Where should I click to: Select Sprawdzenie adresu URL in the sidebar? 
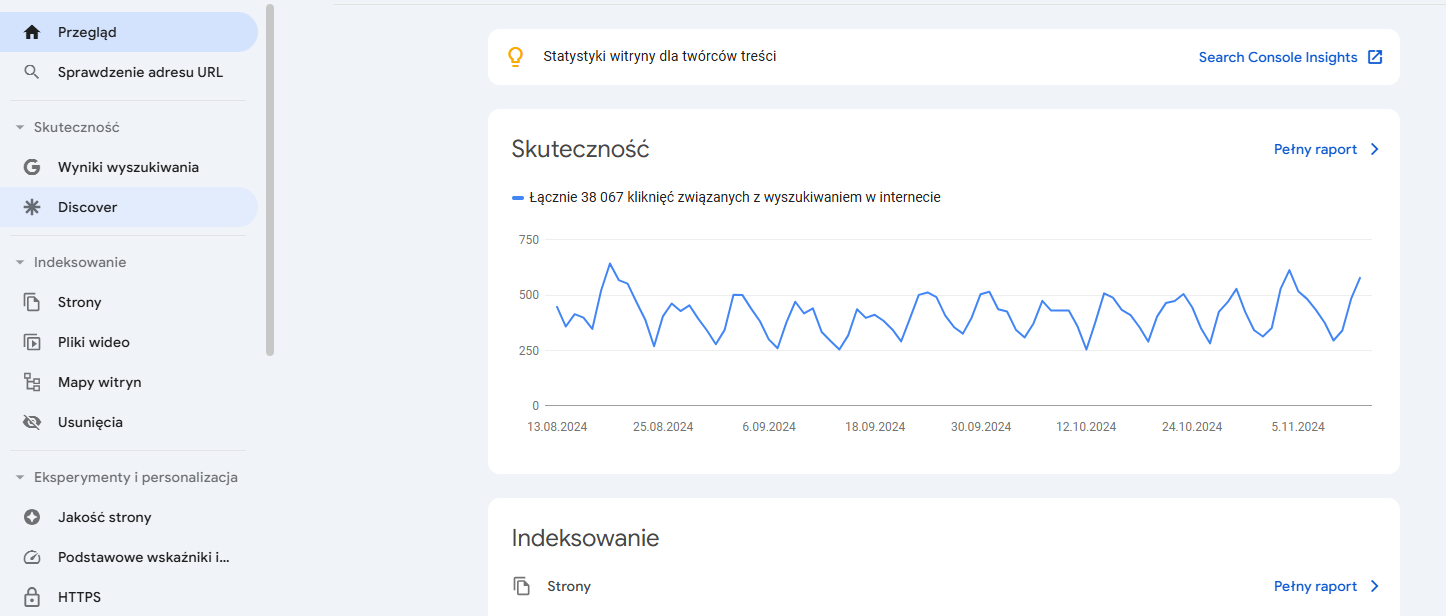(x=139, y=71)
